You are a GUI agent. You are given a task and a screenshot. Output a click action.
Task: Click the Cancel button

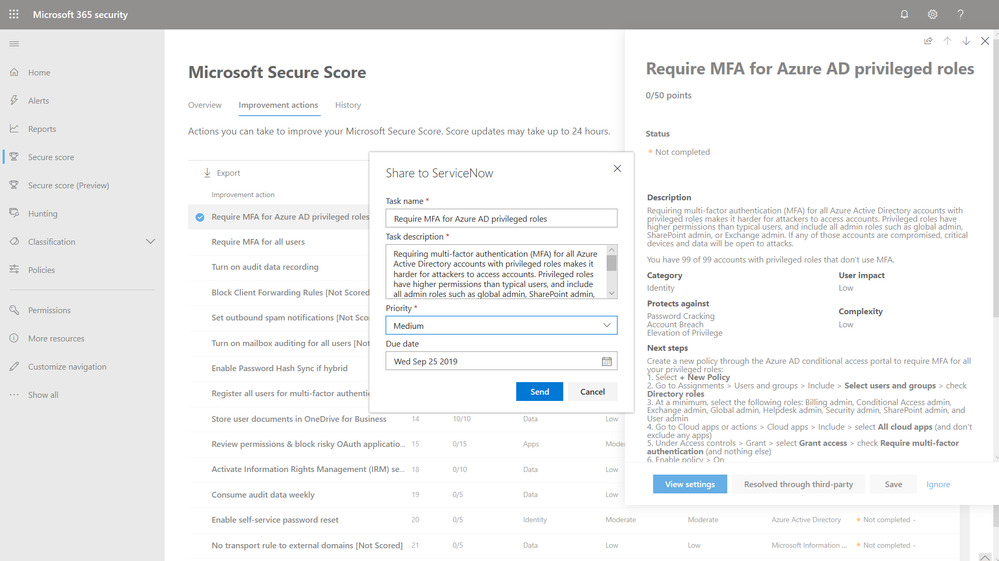coord(593,392)
